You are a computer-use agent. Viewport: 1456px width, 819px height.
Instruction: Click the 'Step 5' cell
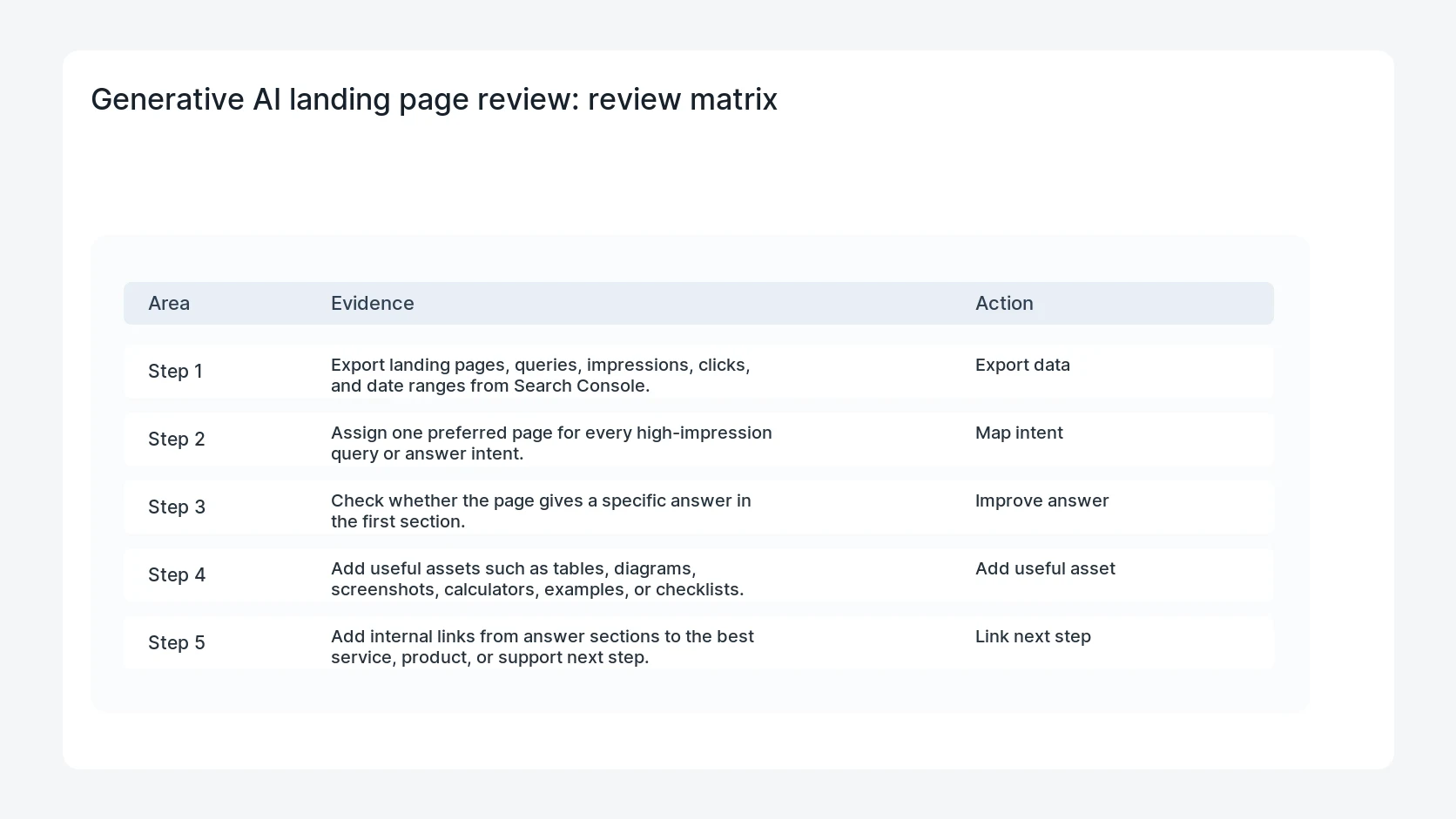(x=177, y=643)
